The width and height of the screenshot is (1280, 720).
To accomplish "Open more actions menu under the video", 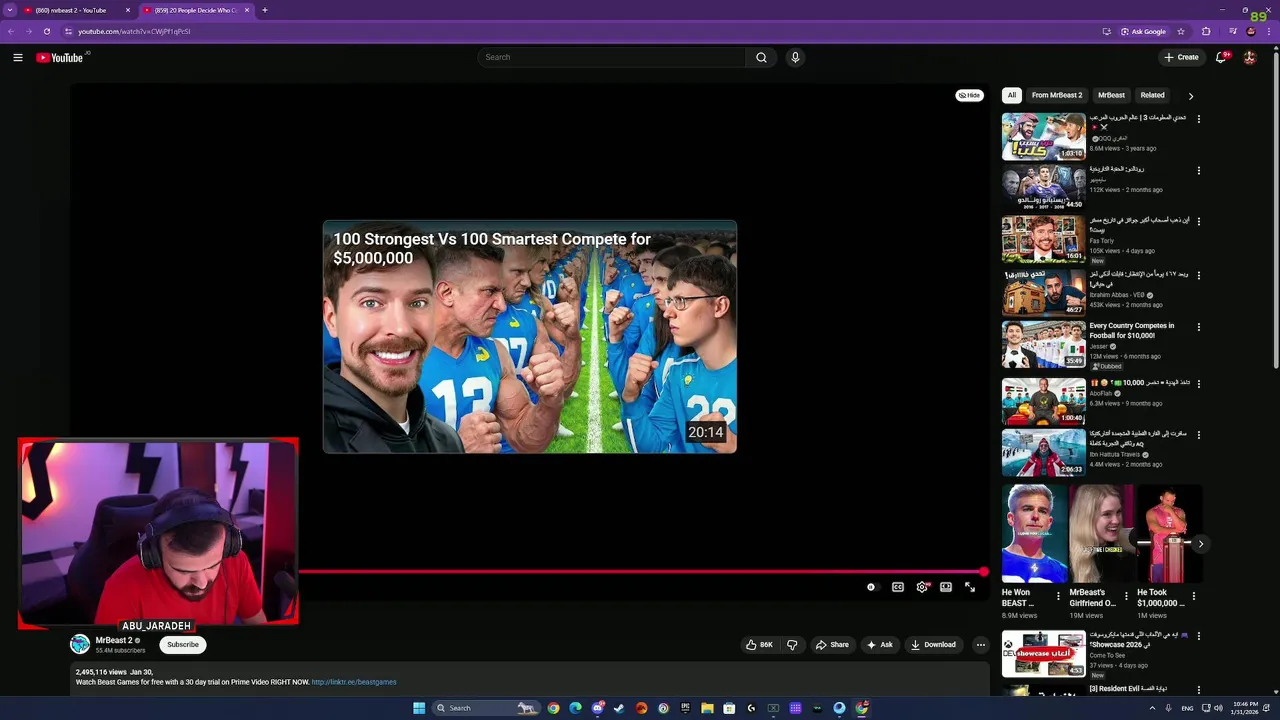I will point(980,645).
